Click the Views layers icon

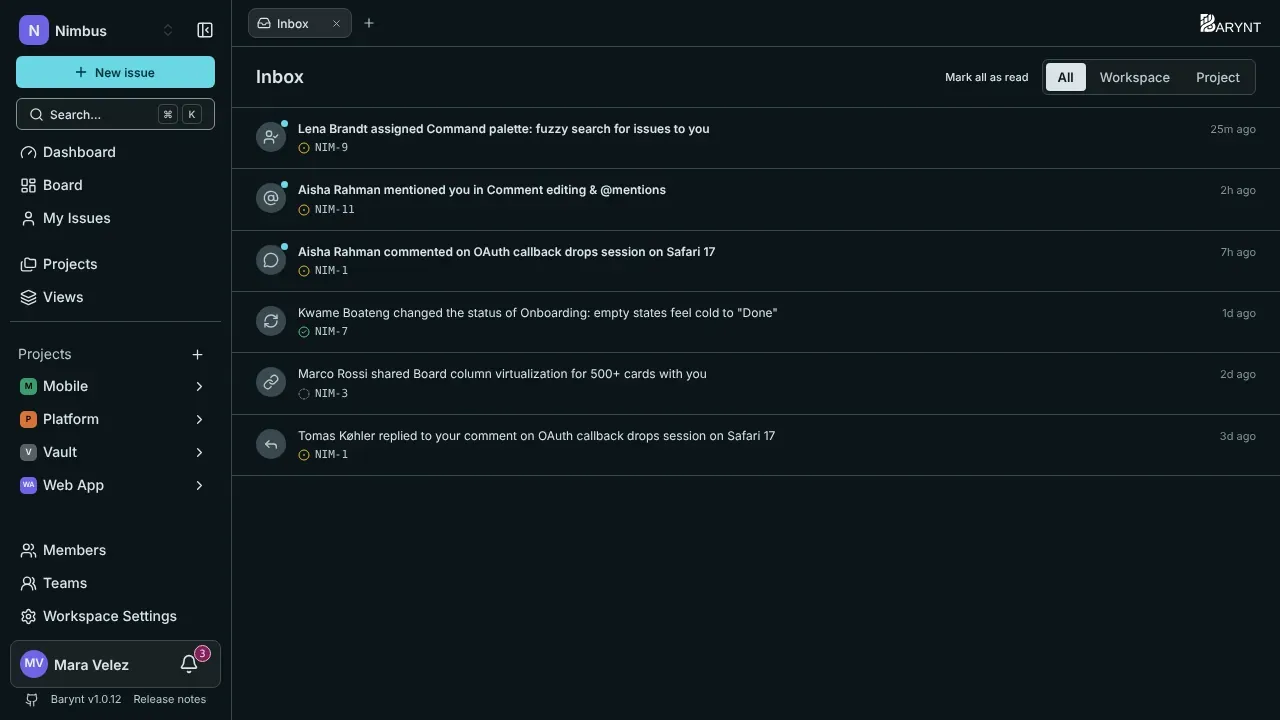coord(28,297)
